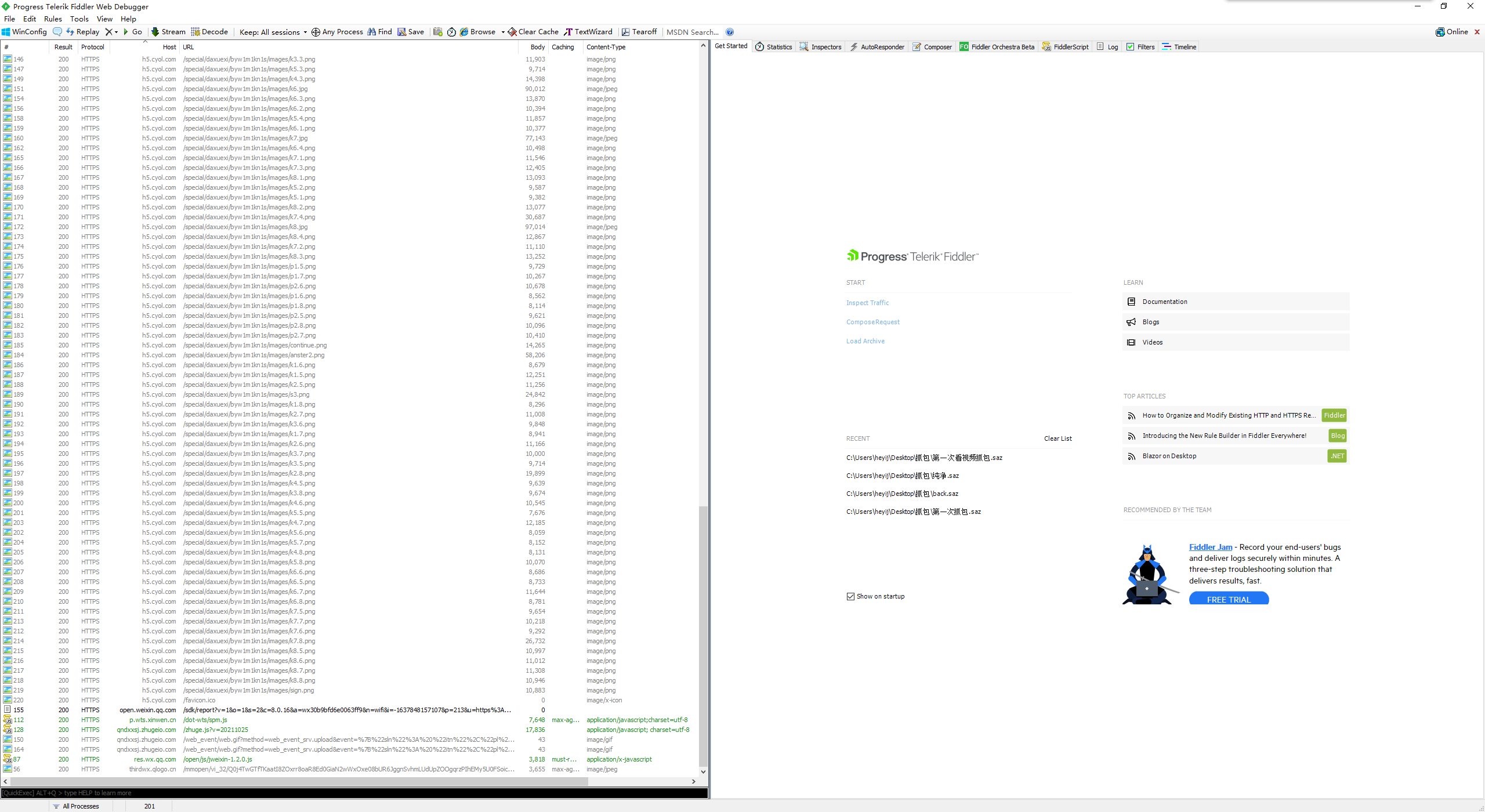
Task: Click Any Process target picker
Action: coord(337,32)
